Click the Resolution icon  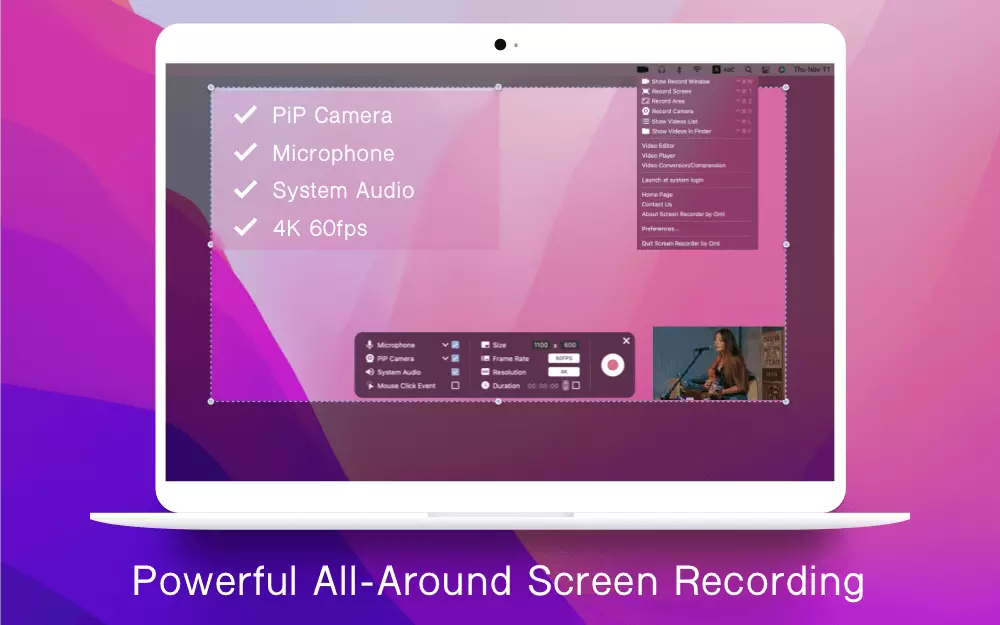(x=485, y=372)
